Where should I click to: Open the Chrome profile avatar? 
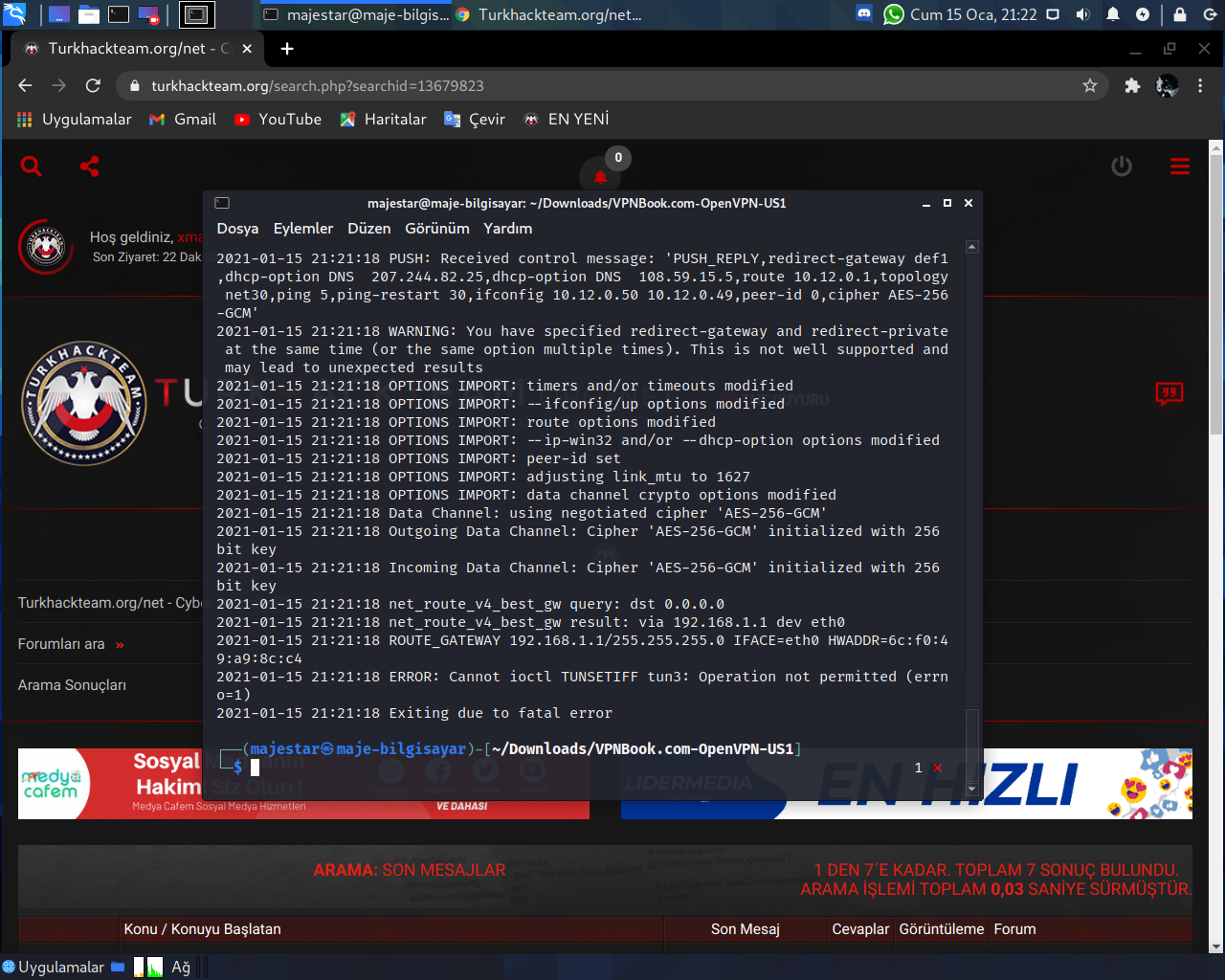[x=1167, y=85]
